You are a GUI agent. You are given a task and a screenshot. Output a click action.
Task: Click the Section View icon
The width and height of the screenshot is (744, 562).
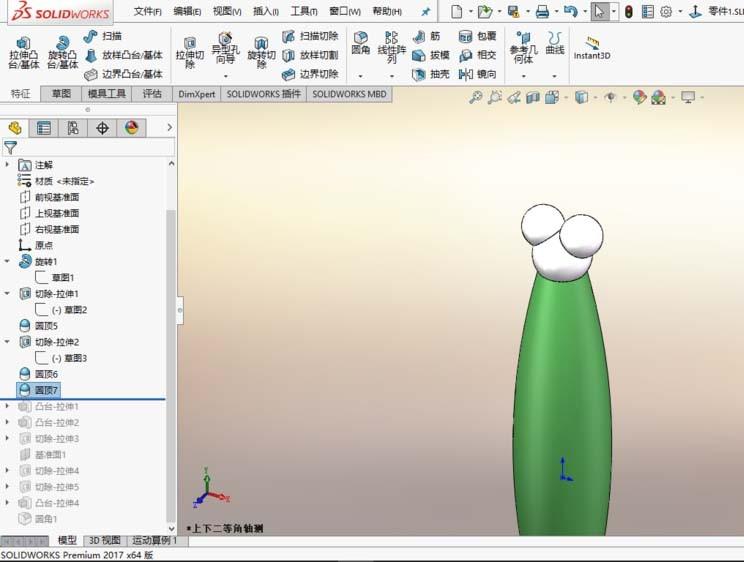[533, 98]
